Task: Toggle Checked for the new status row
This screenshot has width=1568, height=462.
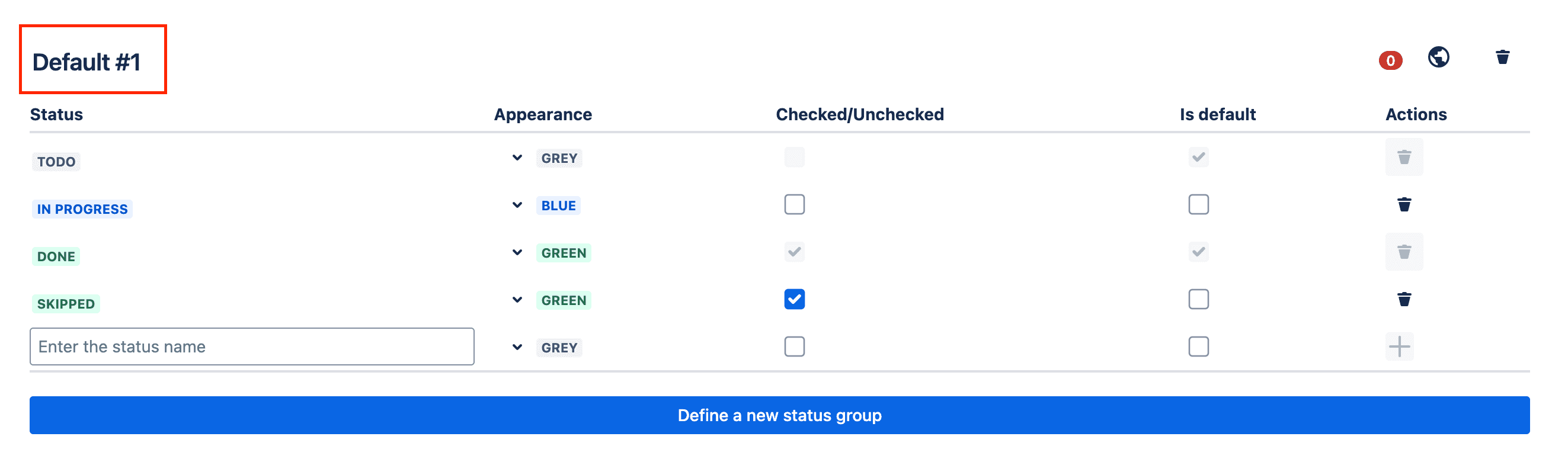Action: point(794,347)
